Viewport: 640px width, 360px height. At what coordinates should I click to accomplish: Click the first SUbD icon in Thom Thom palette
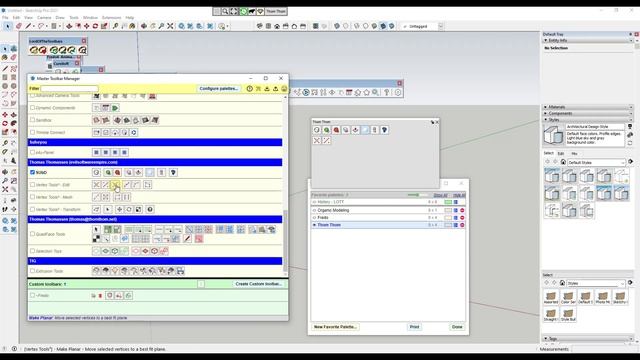click(317, 130)
